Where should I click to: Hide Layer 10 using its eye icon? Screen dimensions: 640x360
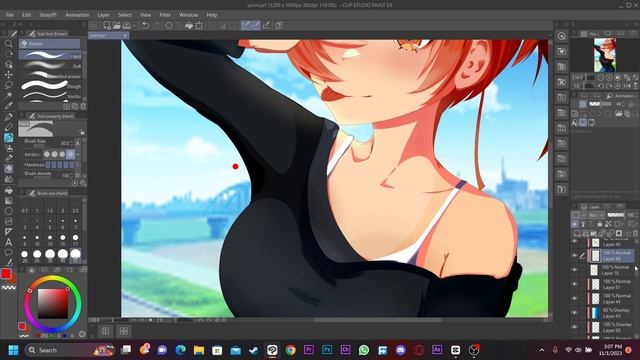(575, 270)
